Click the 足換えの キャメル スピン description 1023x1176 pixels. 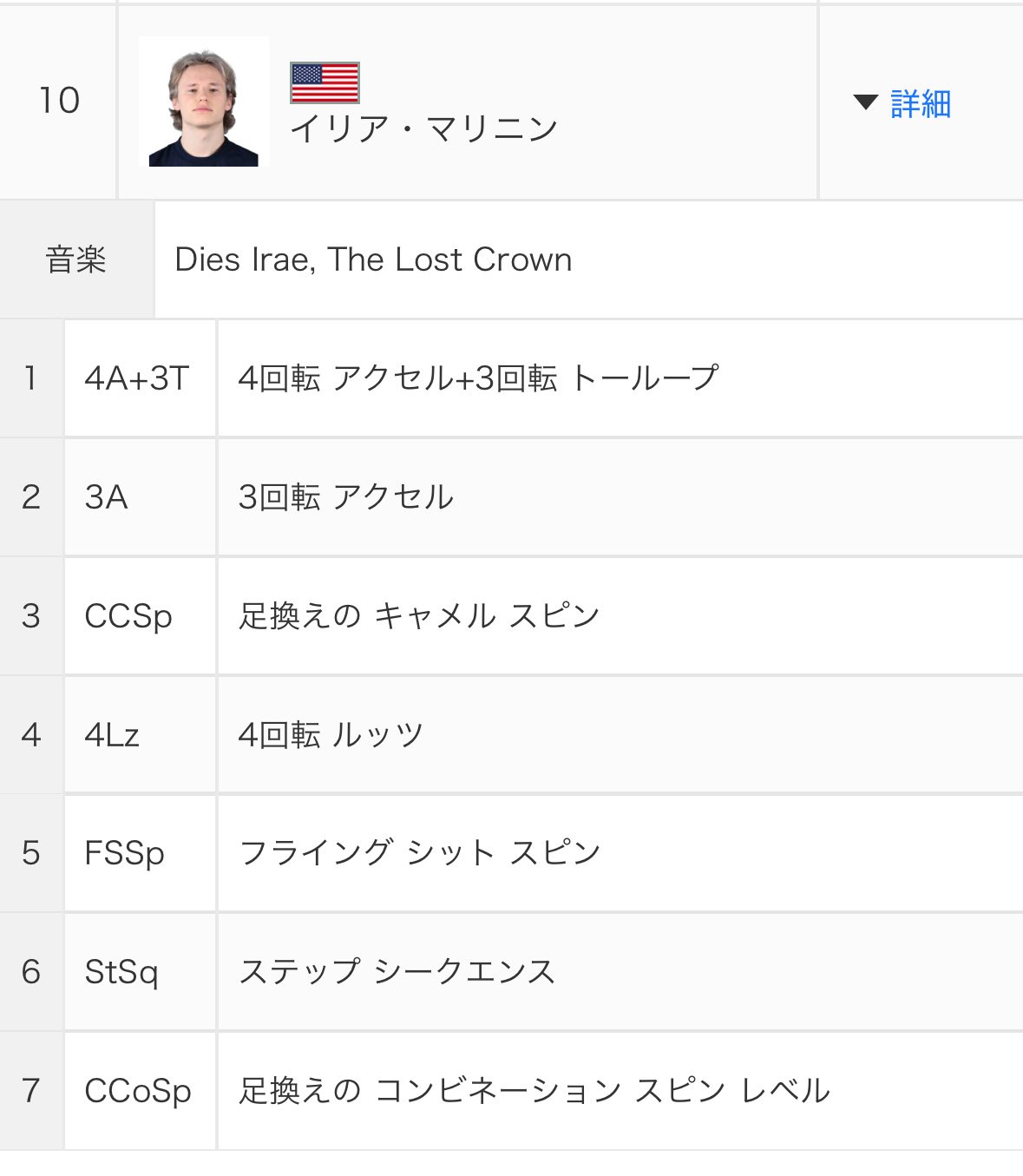419,616
